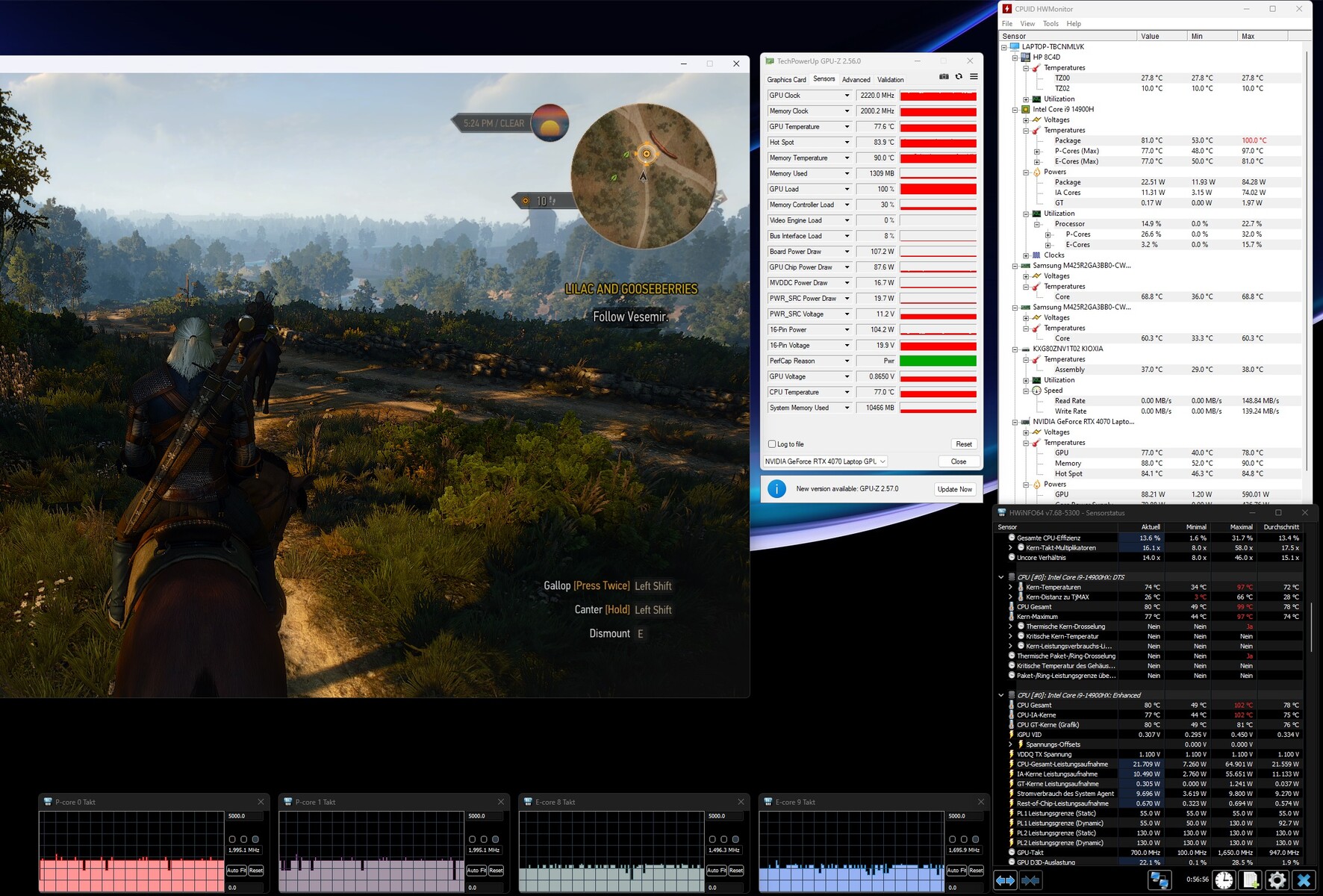Click Value column header in HWMonitor

[1161, 36]
